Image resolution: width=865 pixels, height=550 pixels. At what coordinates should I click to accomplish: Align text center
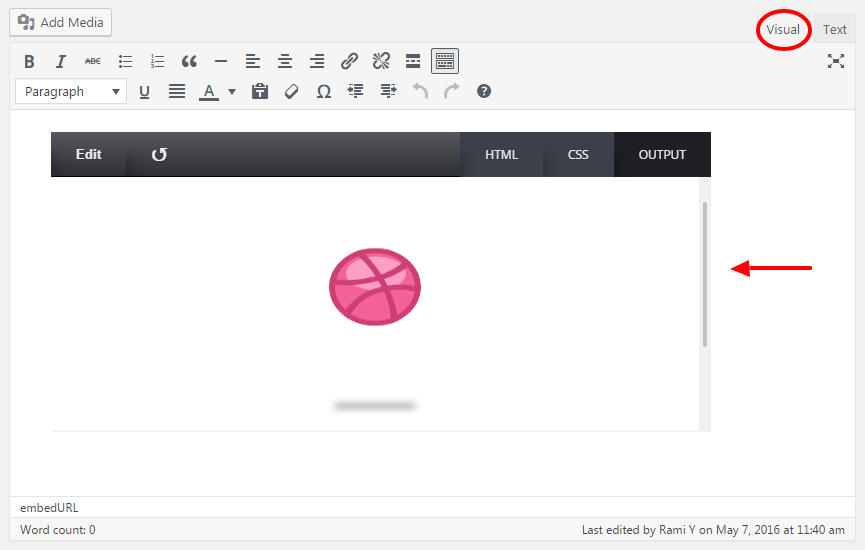pos(285,61)
